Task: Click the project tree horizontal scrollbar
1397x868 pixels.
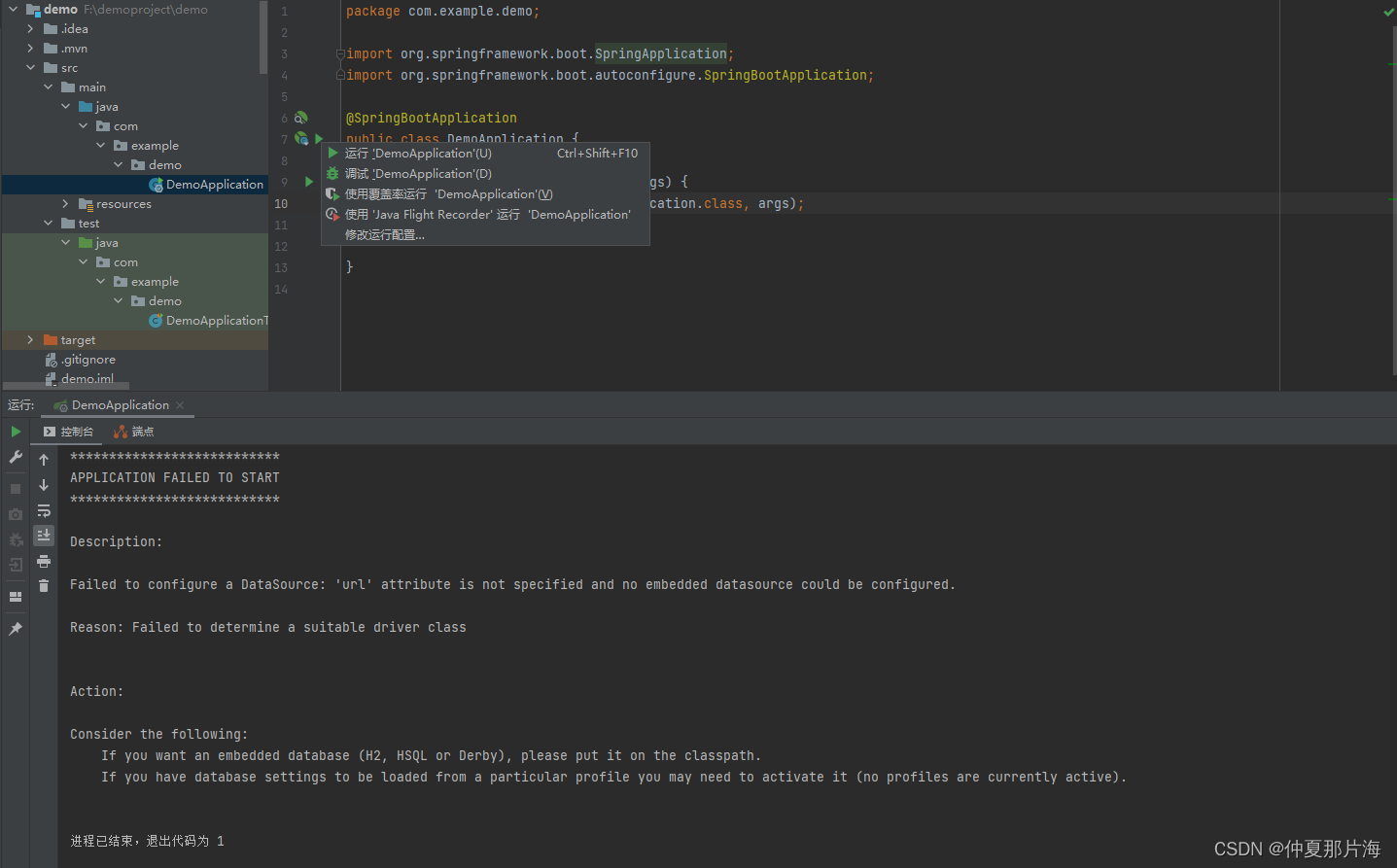Action: click(x=66, y=386)
